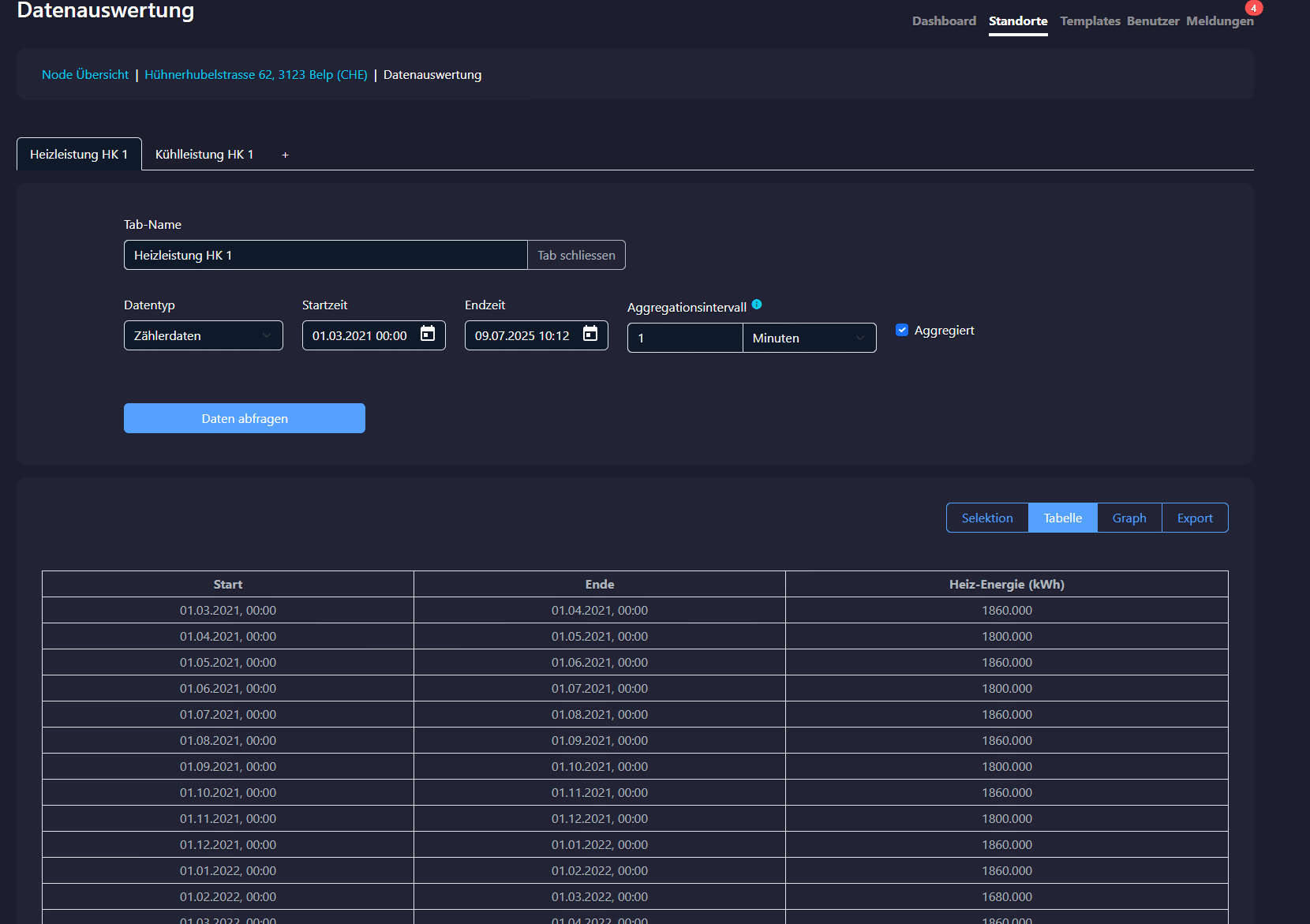Viewport: 1310px width, 924px height.
Task: Add a new tab with plus icon
Action: [285, 155]
